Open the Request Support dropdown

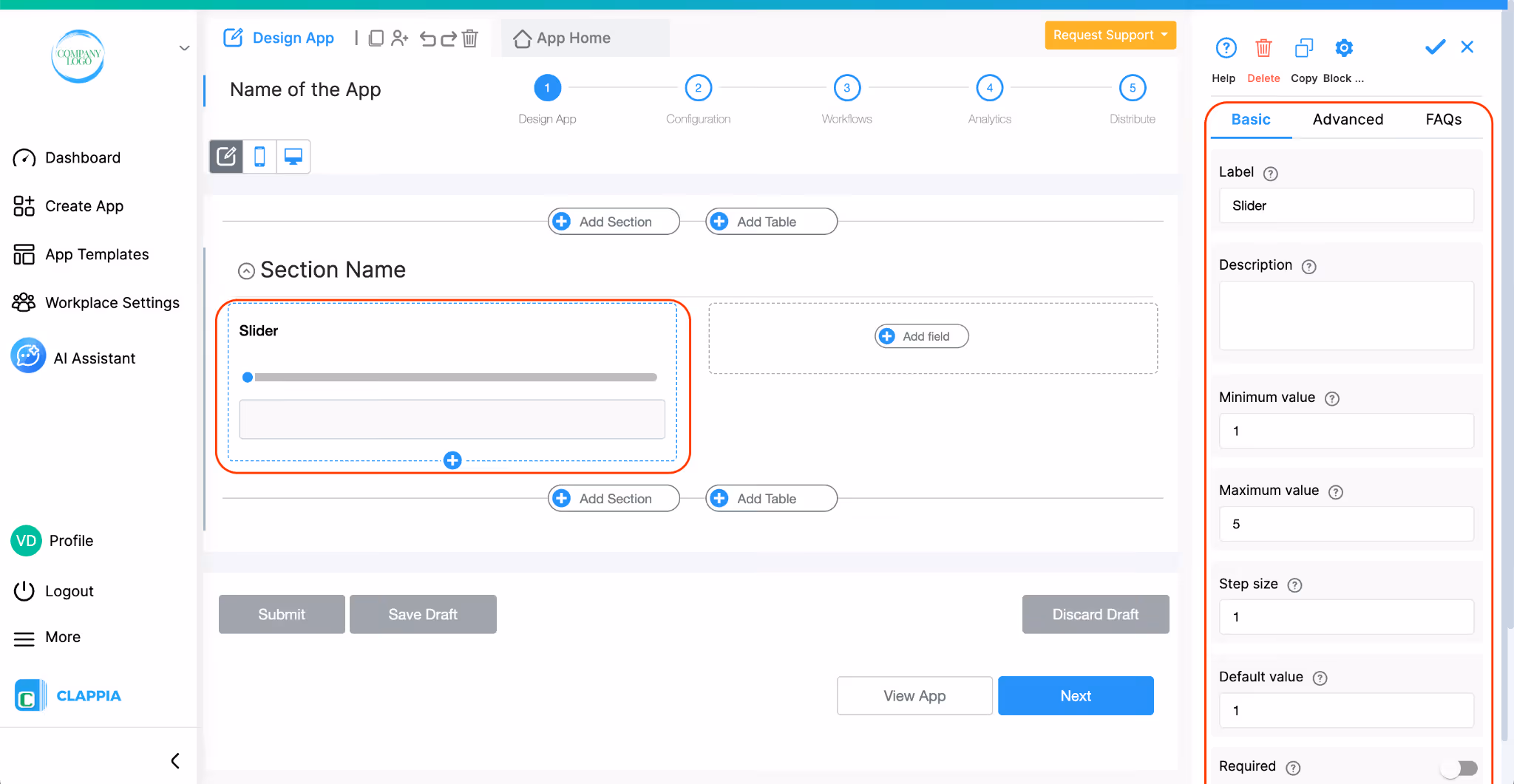(1110, 35)
